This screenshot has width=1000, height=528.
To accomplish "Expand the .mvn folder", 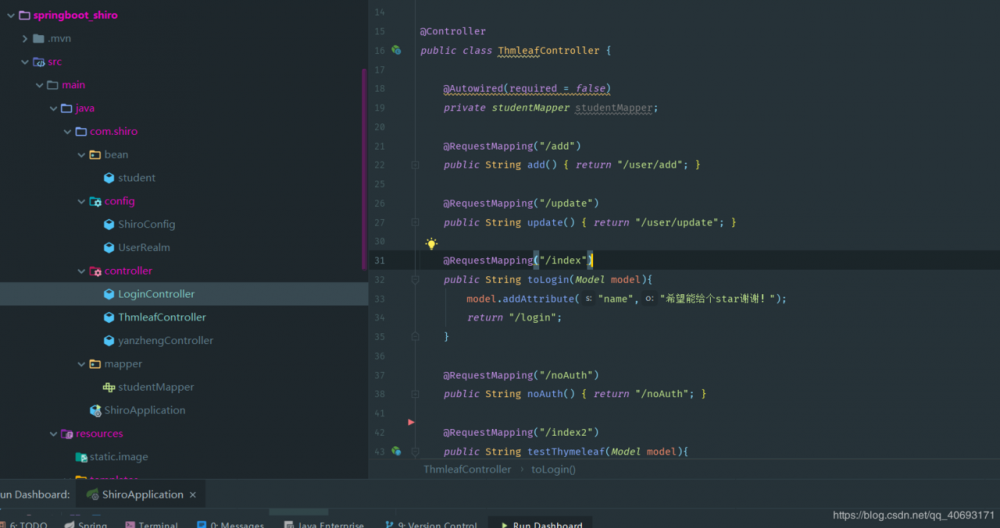I will pyautogui.click(x=25, y=39).
